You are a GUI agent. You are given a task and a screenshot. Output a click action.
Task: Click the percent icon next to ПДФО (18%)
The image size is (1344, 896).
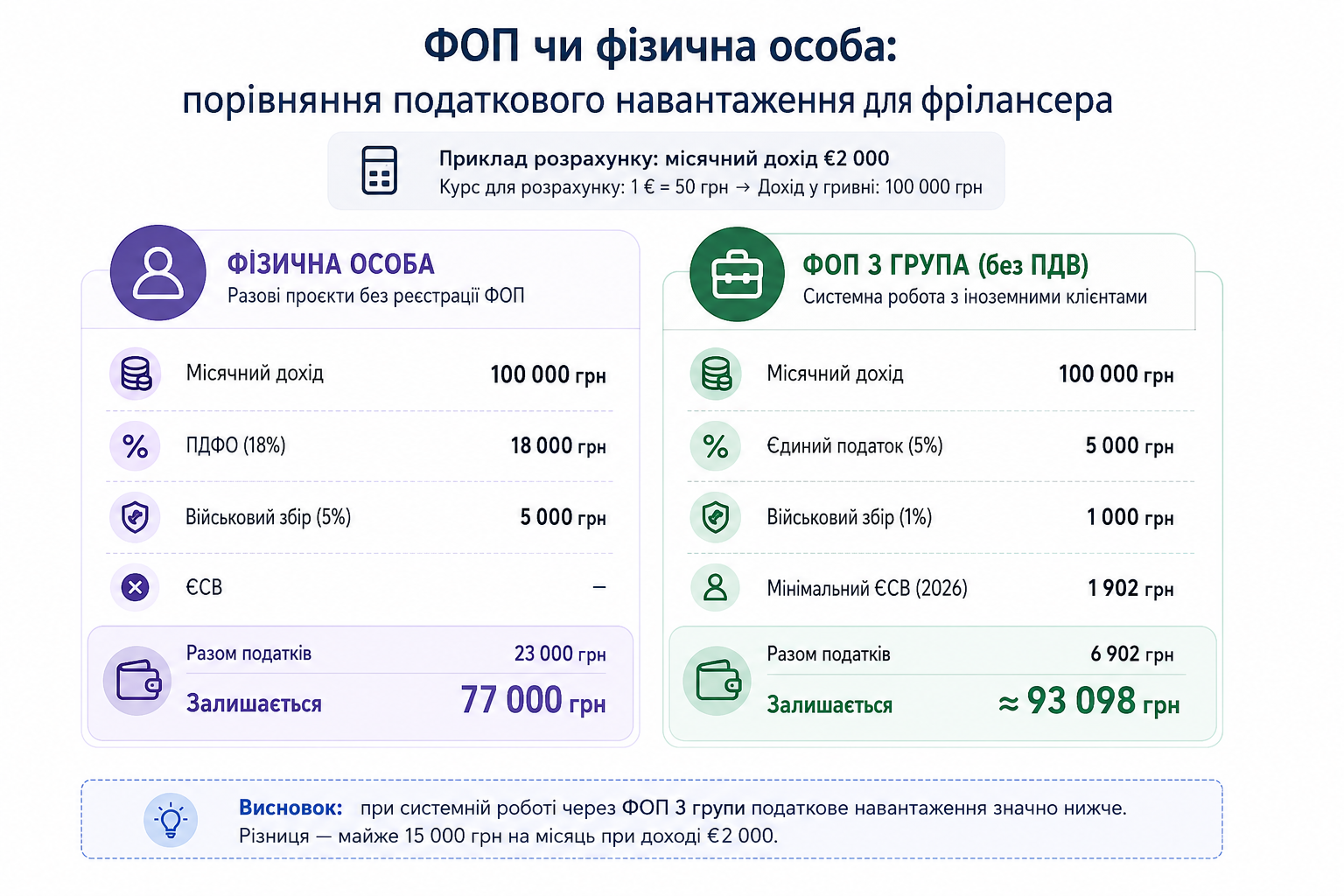tap(136, 446)
